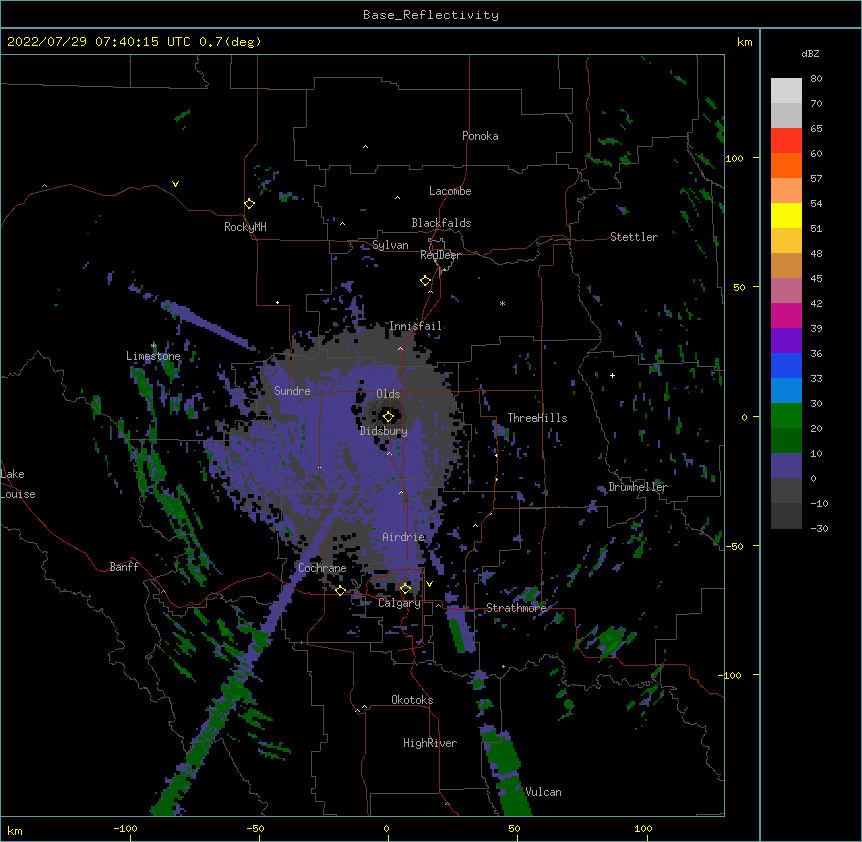Click the Airdrie city label
Image resolution: width=862 pixels, height=842 pixels.
click(404, 537)
